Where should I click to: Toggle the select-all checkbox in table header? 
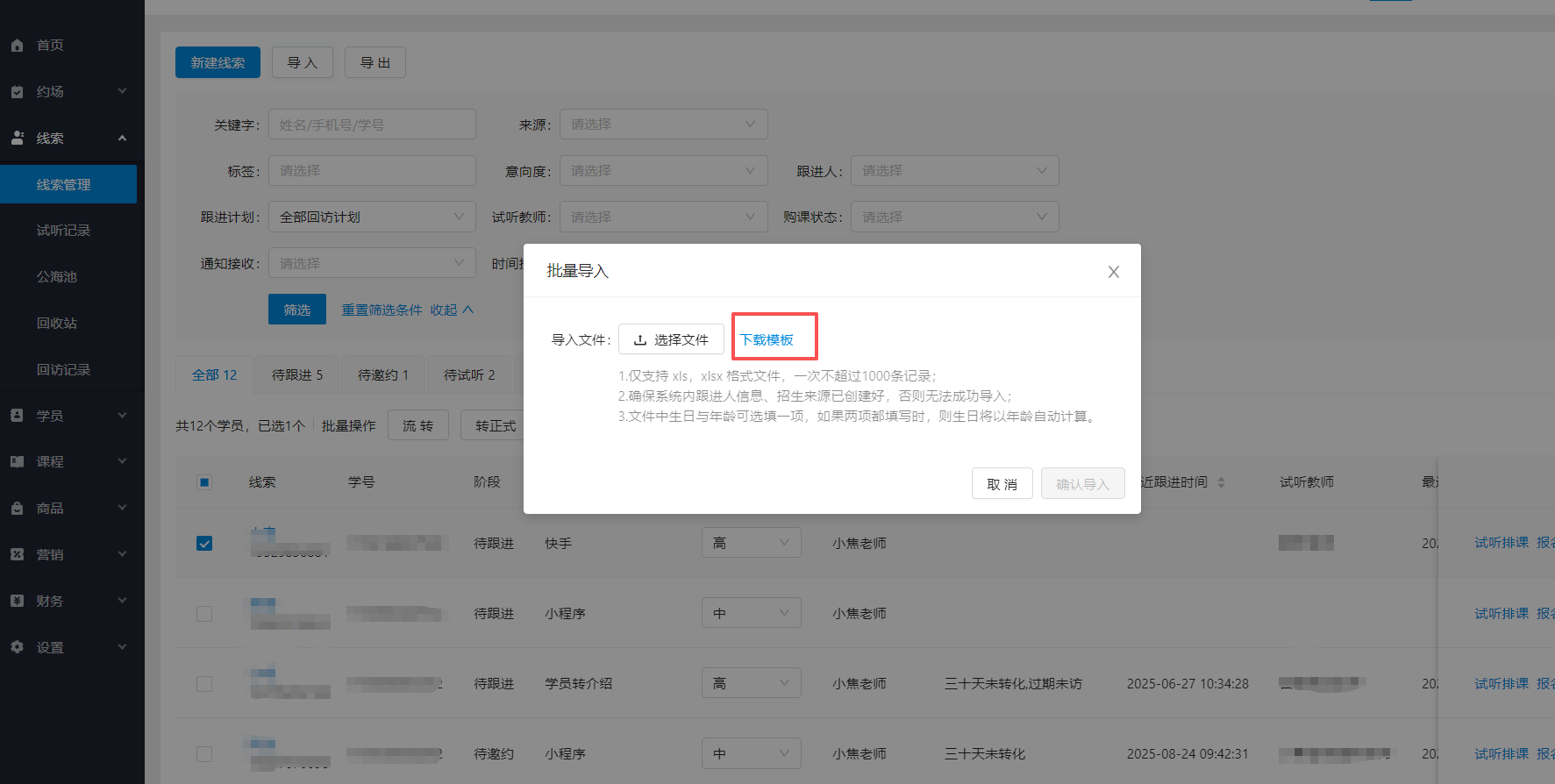[x=204, y=482]
